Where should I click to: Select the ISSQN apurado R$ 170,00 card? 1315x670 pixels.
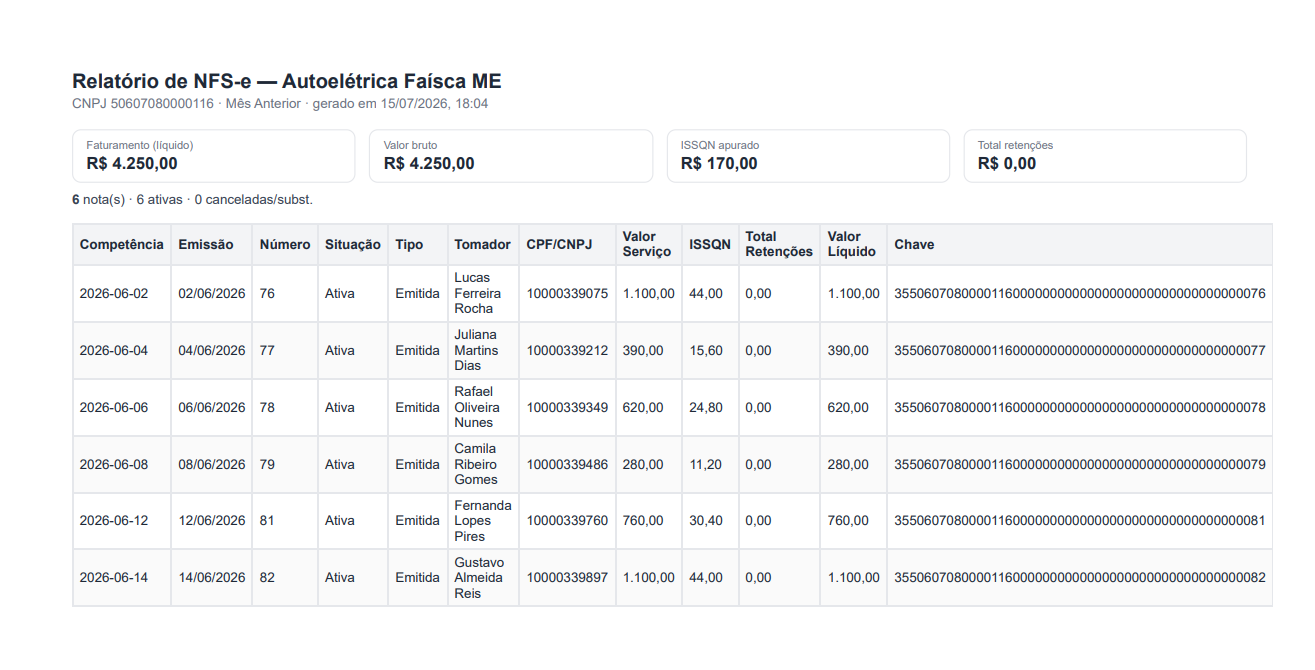point(808,156)
